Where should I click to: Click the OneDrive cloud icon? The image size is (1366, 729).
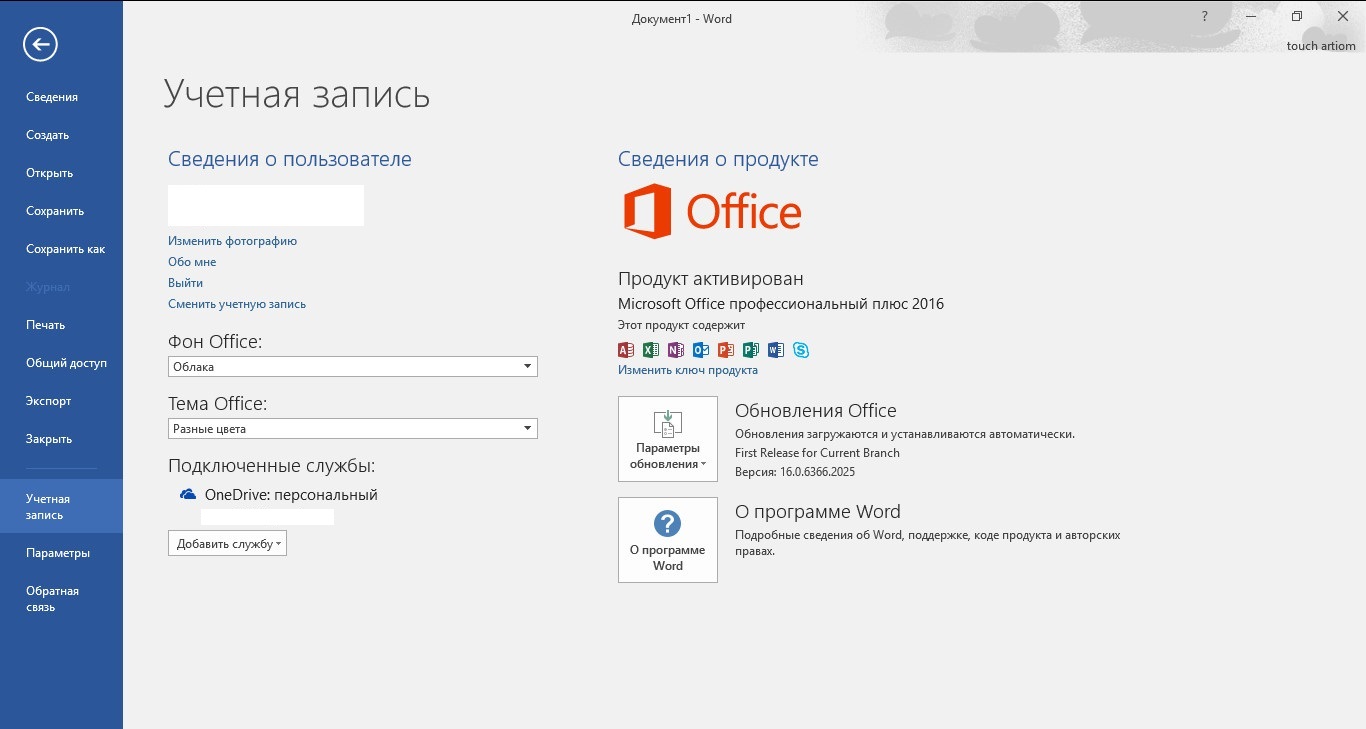point(187,494)
